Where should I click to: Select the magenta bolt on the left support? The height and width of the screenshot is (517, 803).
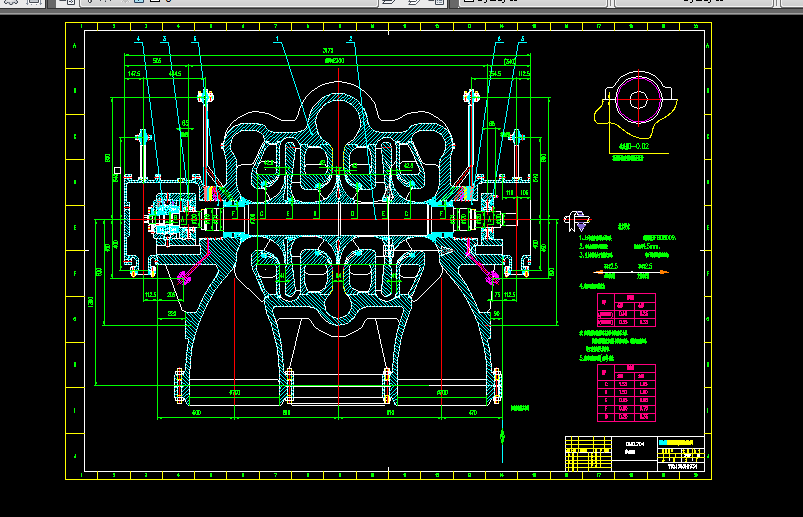(x=186, y=278)
